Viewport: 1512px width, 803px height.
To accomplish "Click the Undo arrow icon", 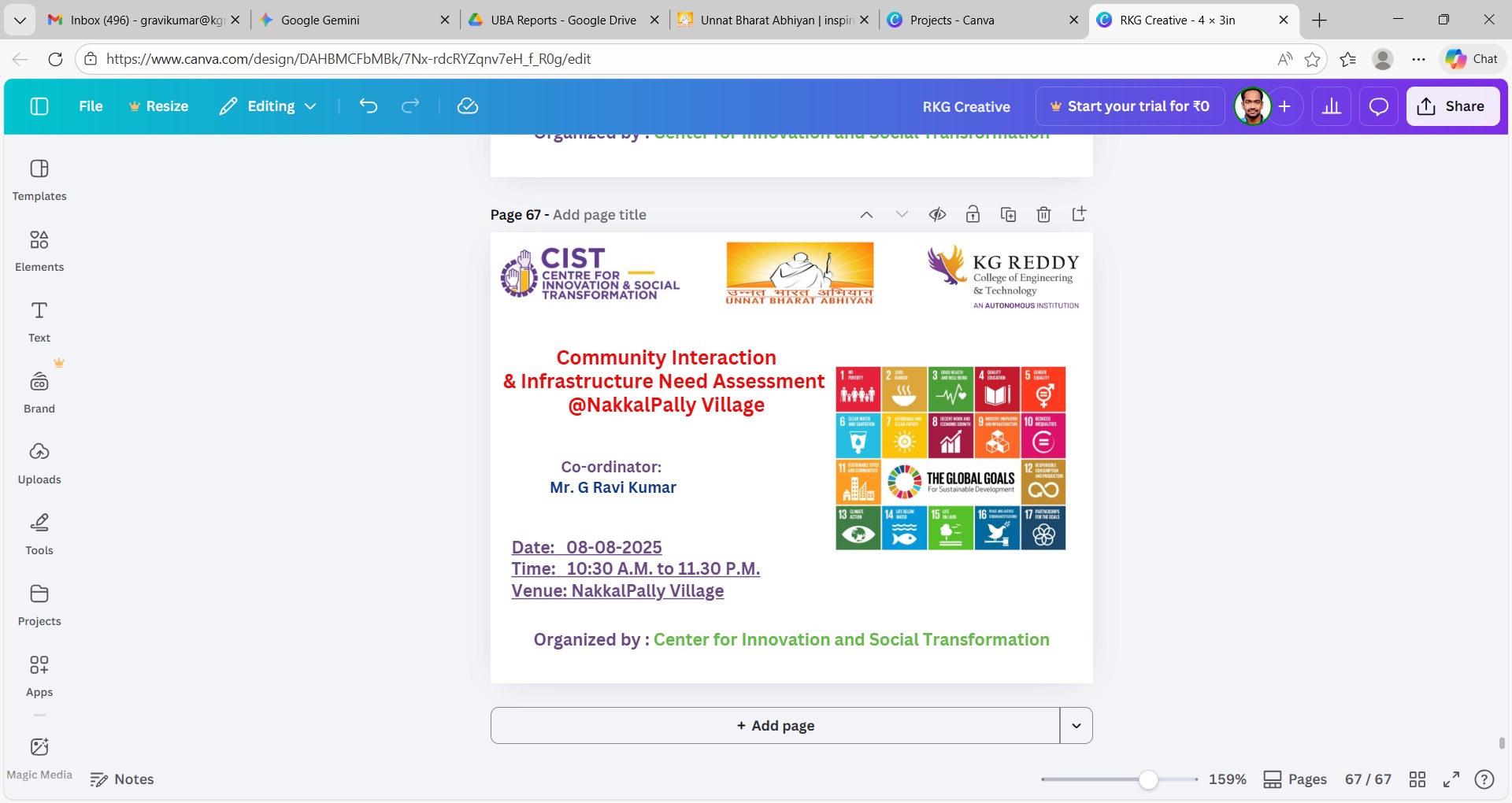I will (x=369, y=106).
